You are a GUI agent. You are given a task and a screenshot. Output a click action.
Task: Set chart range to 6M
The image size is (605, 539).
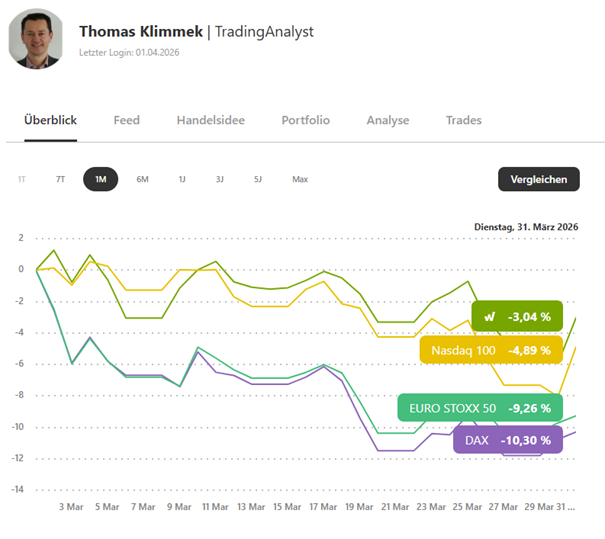pos(142,179)
